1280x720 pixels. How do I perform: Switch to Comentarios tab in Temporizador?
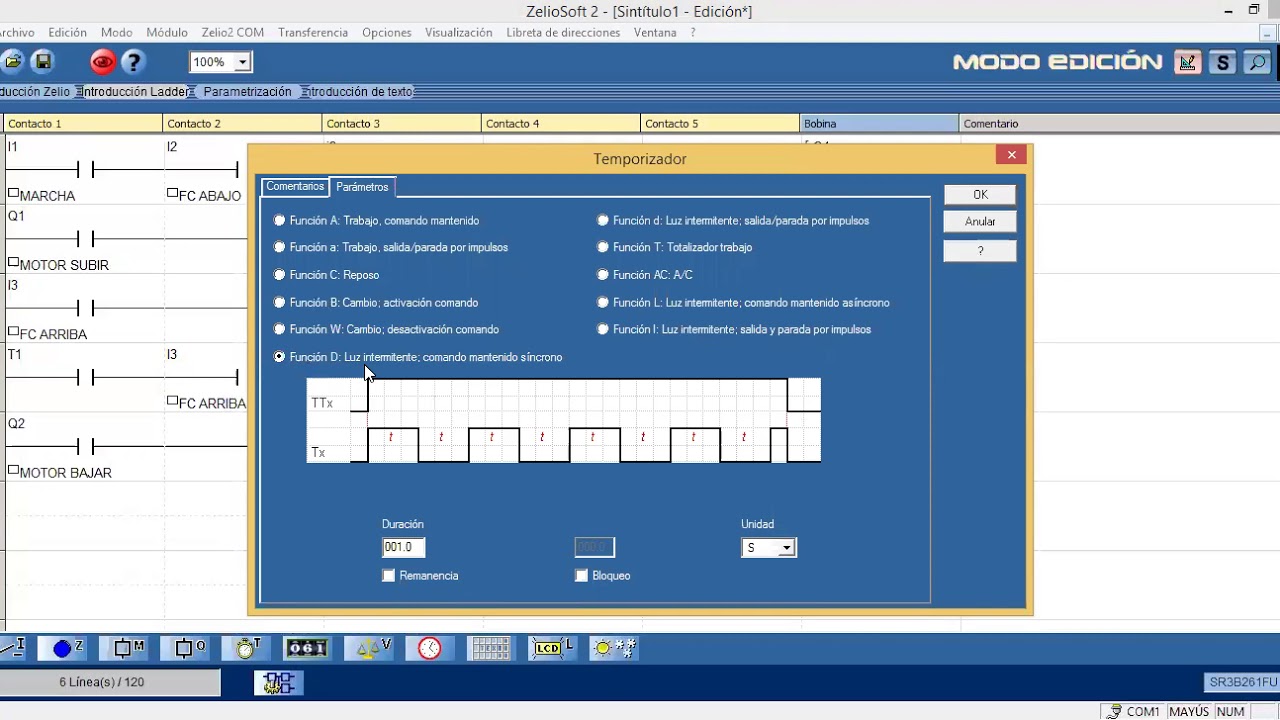295,187
